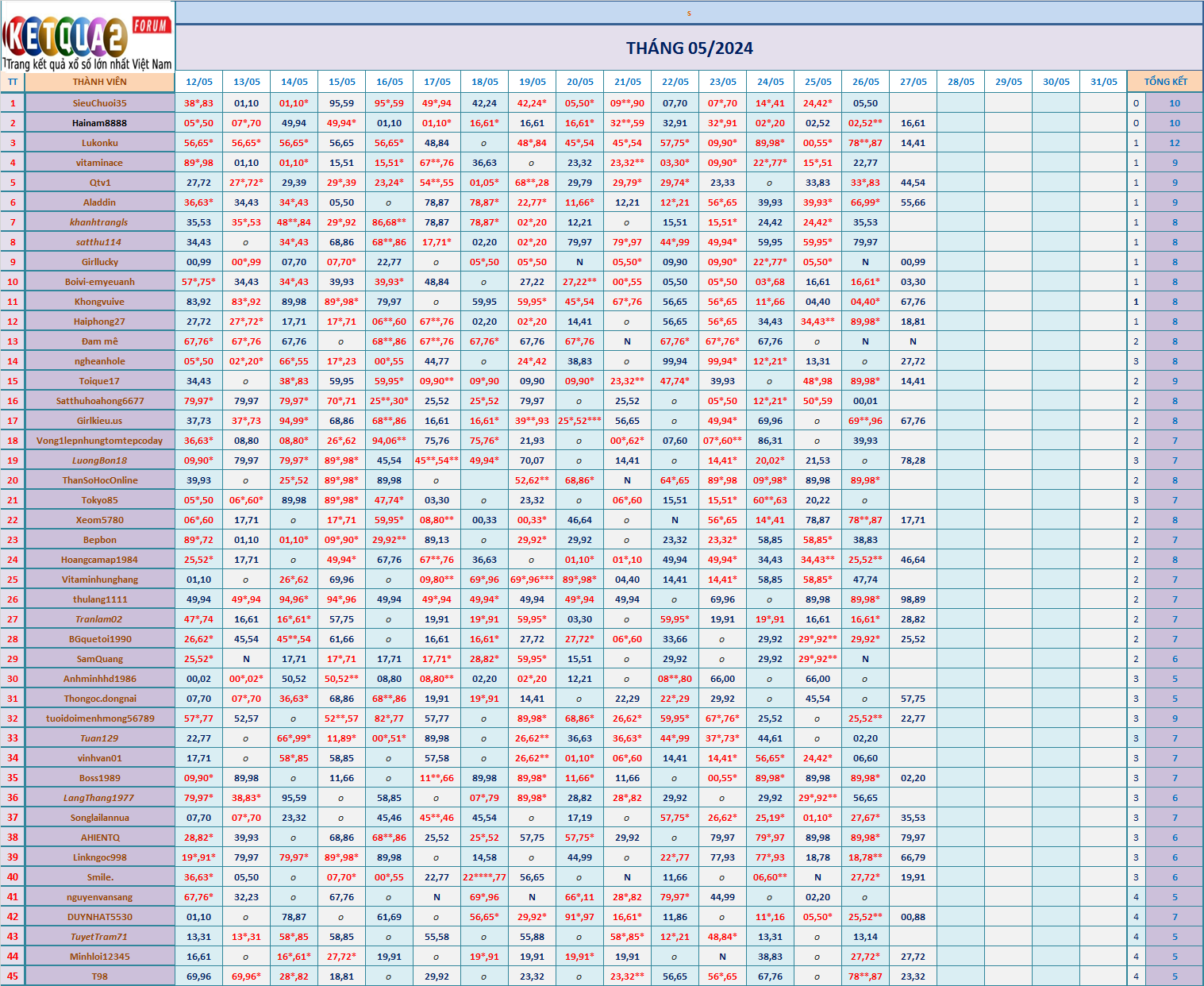Viewport: 1204px width, 986px height.
Task: Click member name khanhtrangls
Action: point(100,222)
